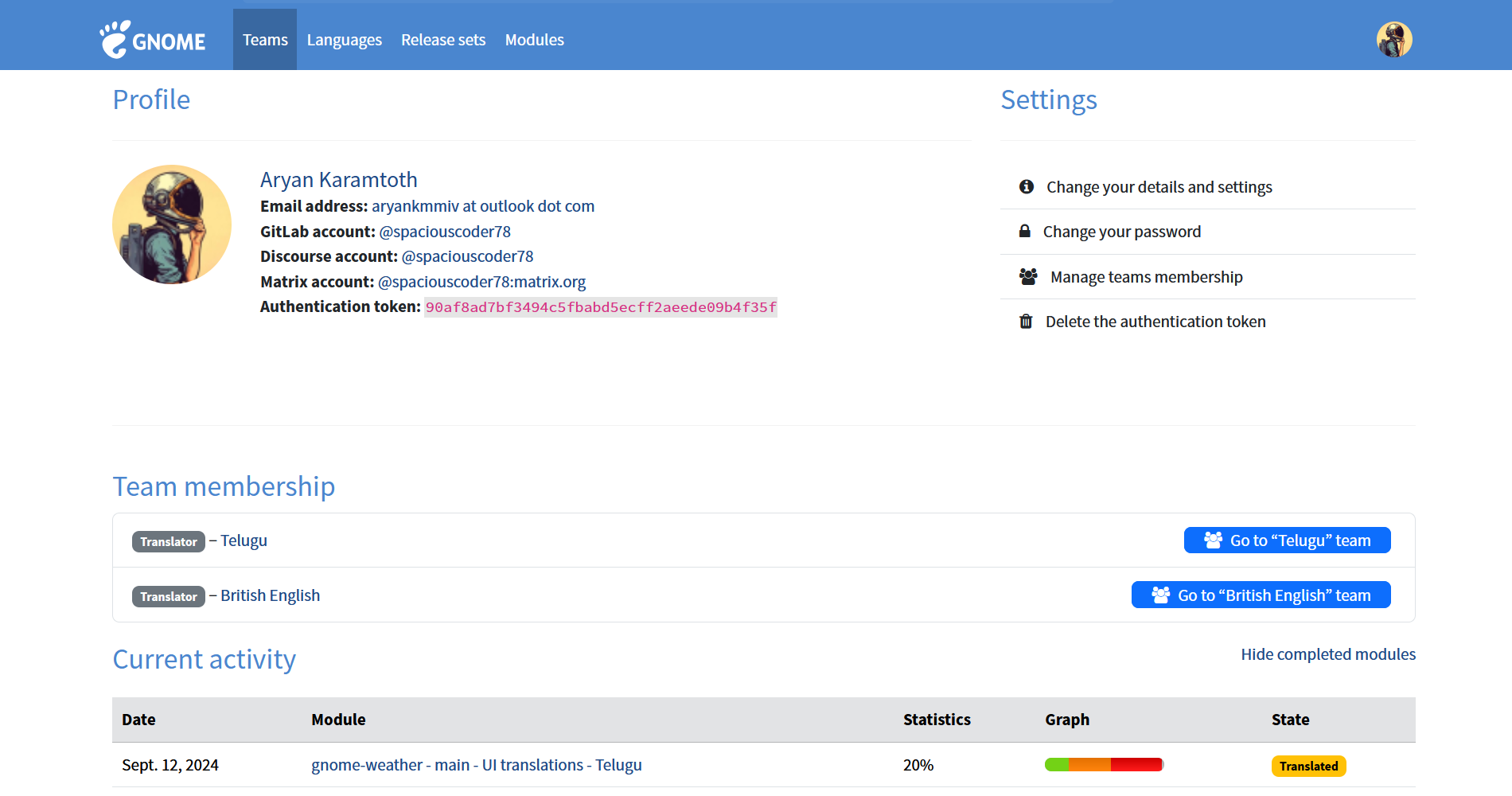Click Change your details and settings

point(1159,187)
